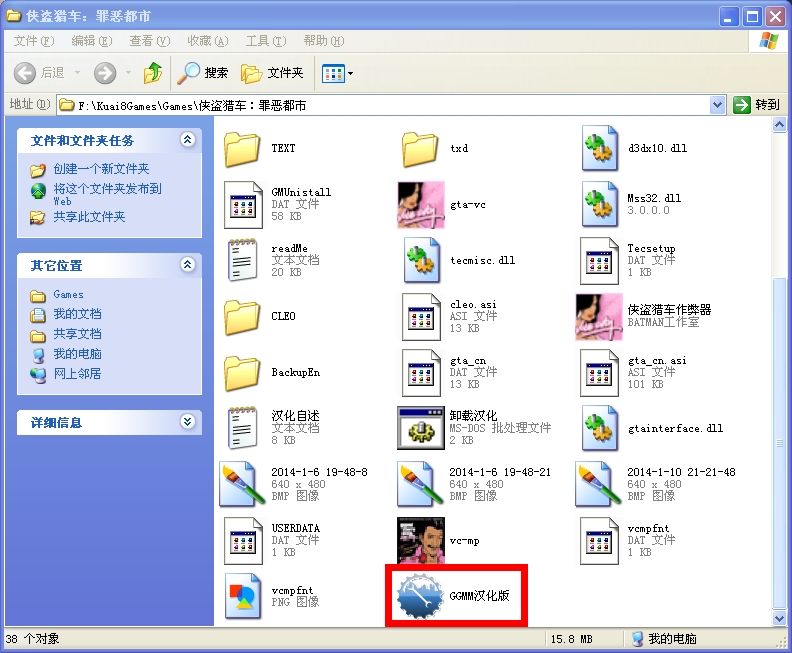Open the Search (搜索) pane

(x=203, y=74)
